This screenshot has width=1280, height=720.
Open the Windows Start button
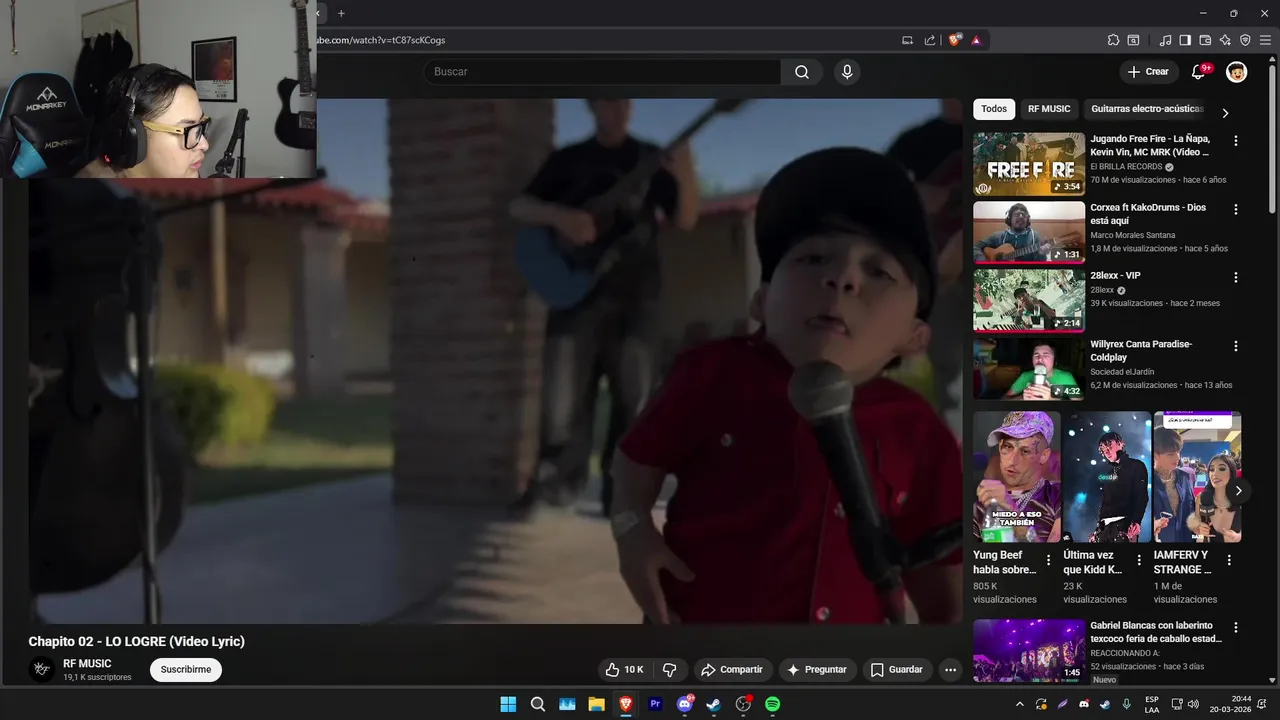coord(508,704)
